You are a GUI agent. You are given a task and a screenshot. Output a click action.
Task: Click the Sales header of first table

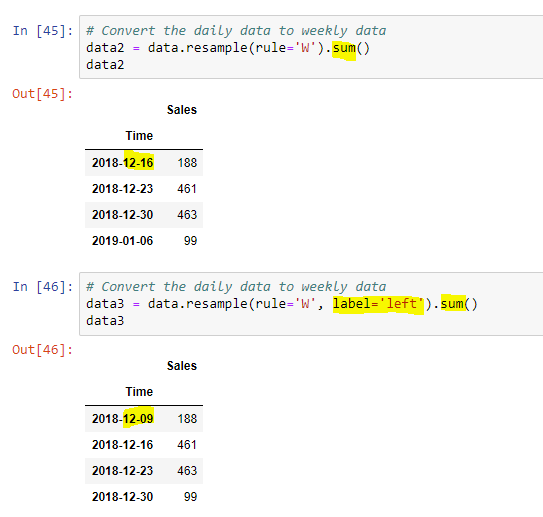point(181,110)
